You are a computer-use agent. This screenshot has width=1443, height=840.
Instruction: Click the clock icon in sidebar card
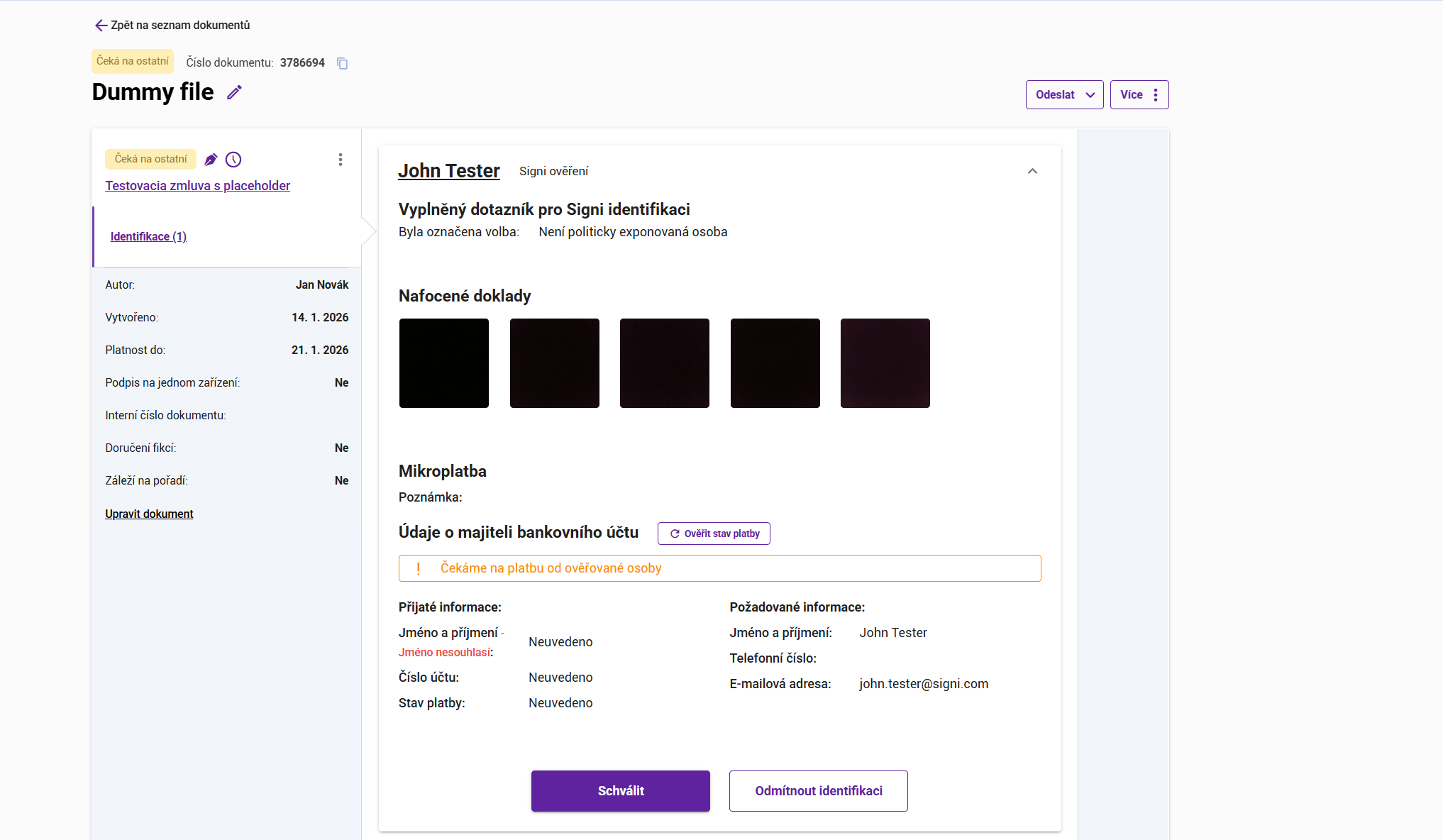(233, 160)
